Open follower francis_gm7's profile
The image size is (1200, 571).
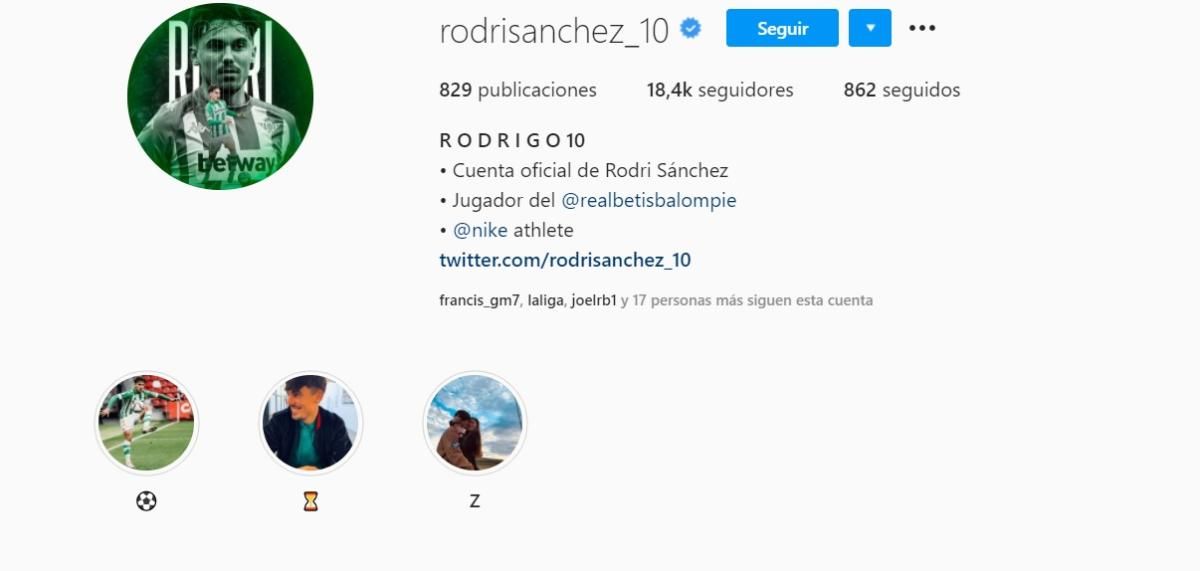[x=479, y=300]
